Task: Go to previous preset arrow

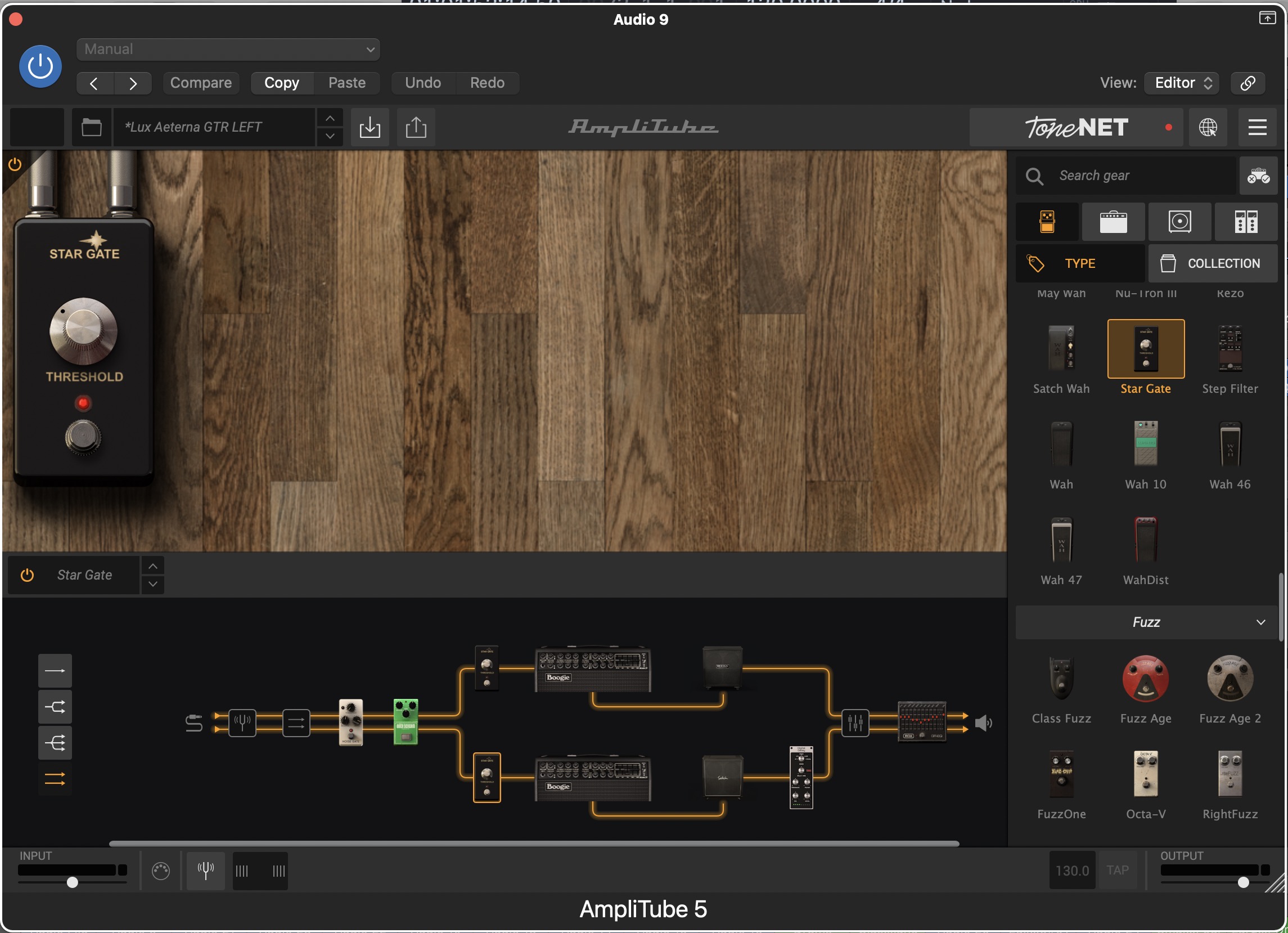Action: pyautogui.click(x=95, y=83)
